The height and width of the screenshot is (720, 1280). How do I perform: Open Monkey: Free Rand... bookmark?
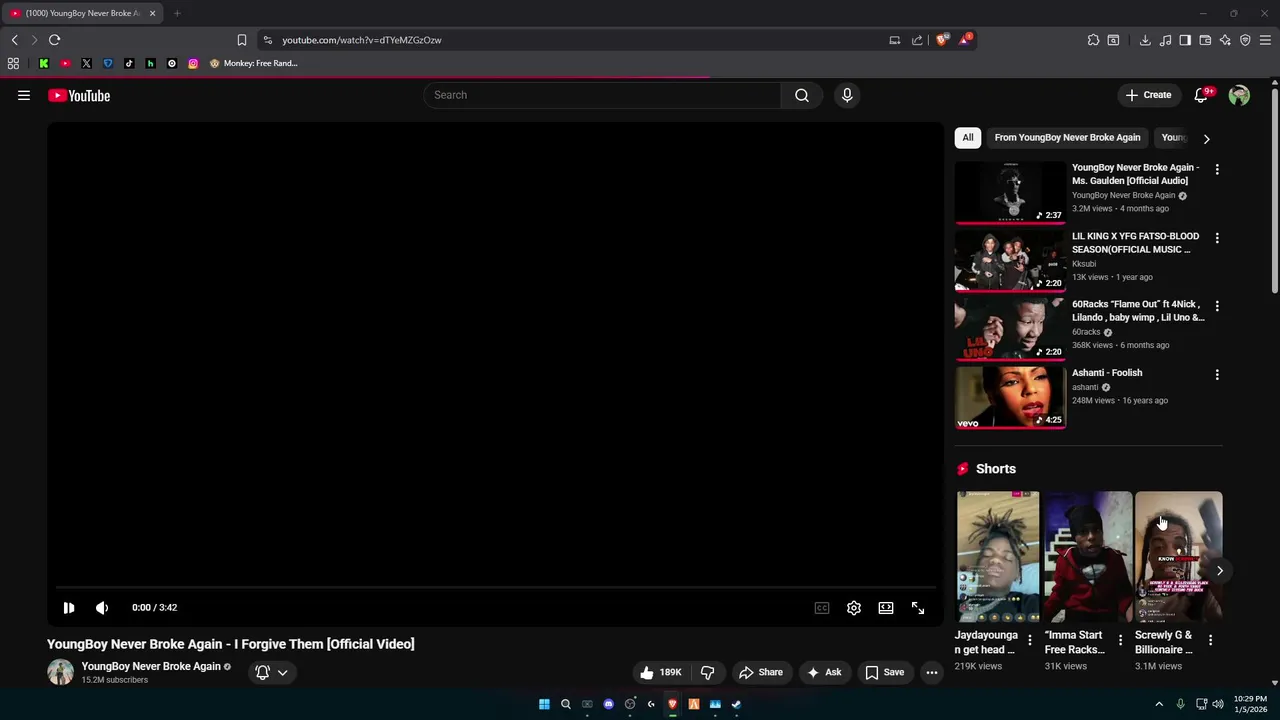[253, 63]
